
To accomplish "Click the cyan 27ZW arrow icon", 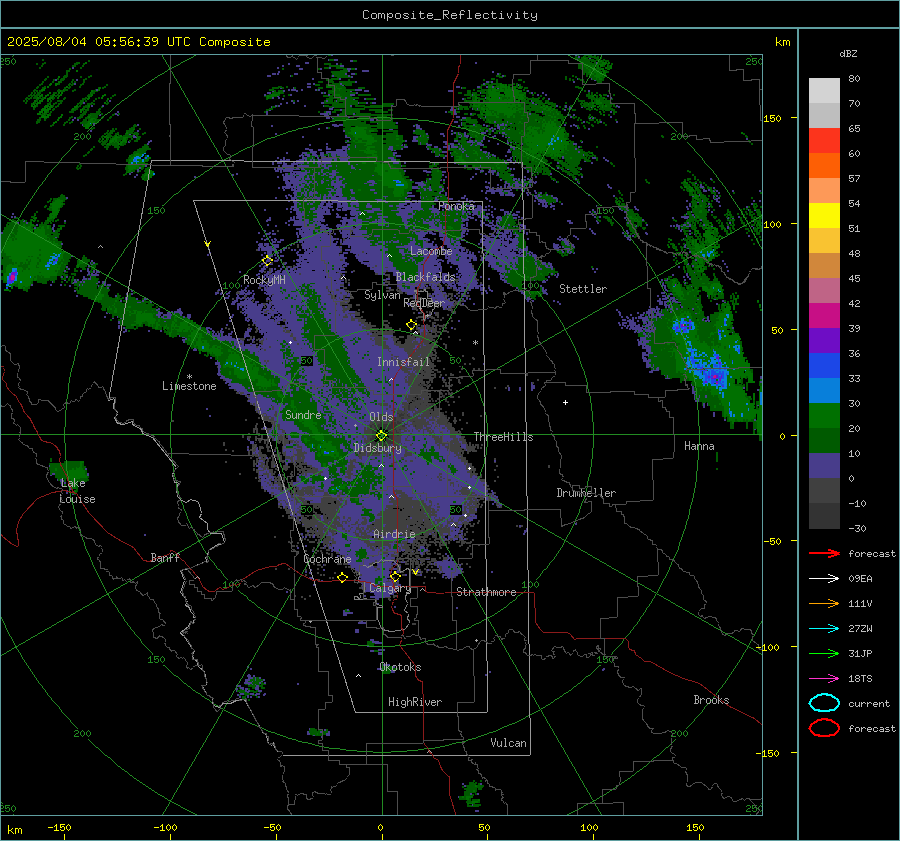I will 824,629.
